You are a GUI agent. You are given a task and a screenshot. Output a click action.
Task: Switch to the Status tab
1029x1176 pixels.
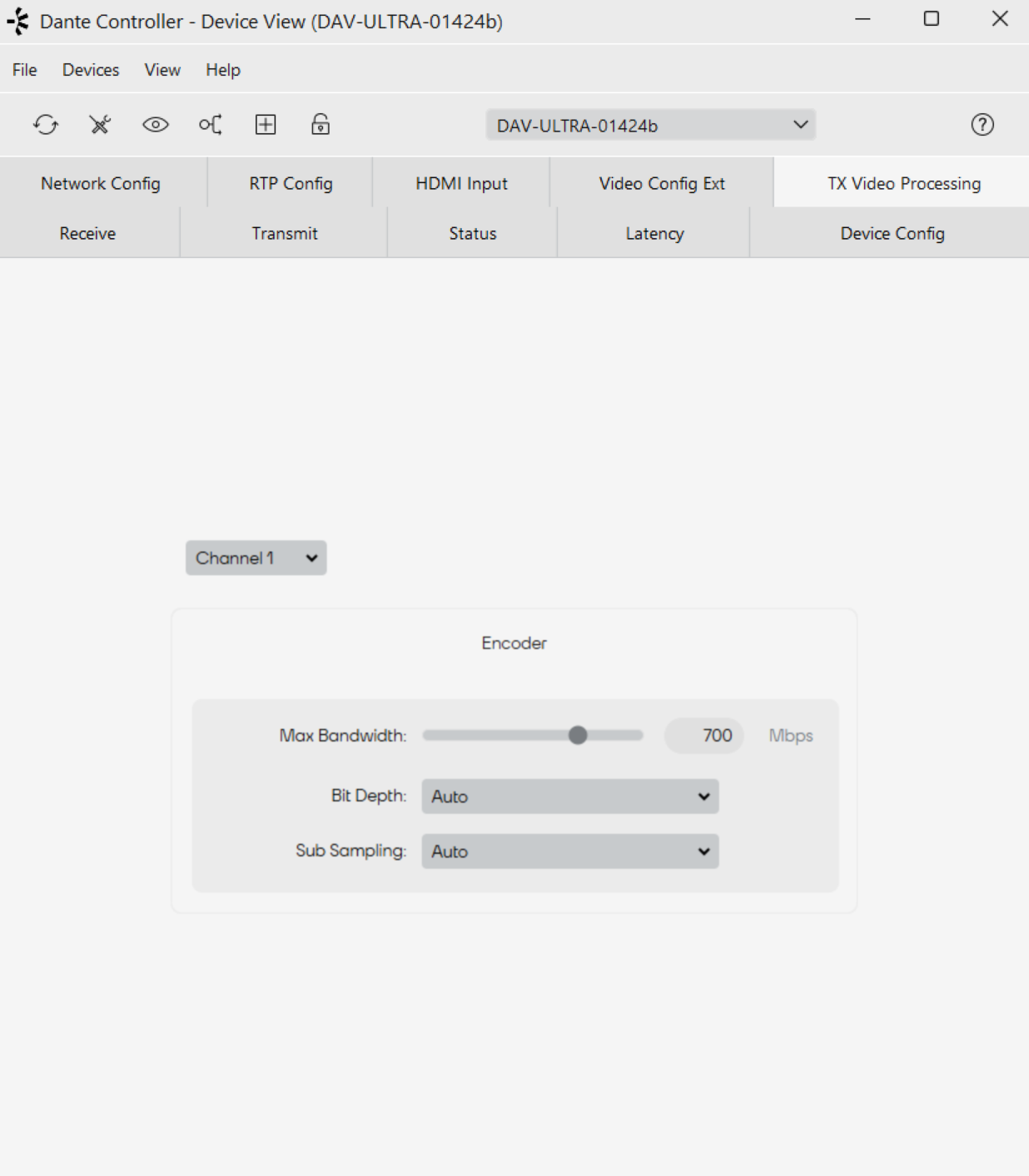point(473,233)
